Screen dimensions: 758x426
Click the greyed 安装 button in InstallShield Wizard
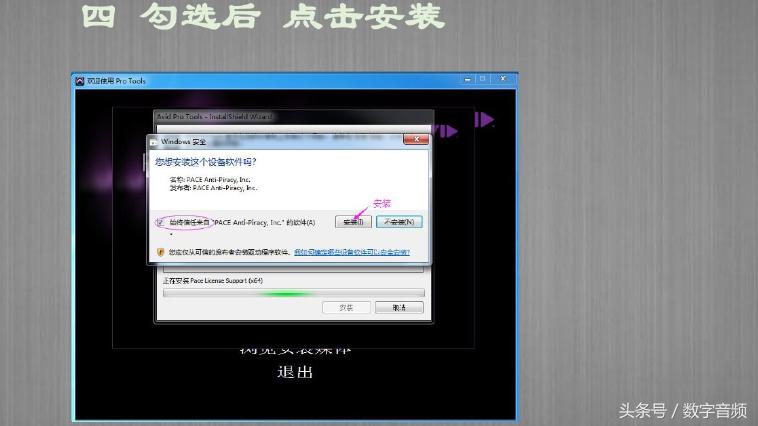coord(346,308)
